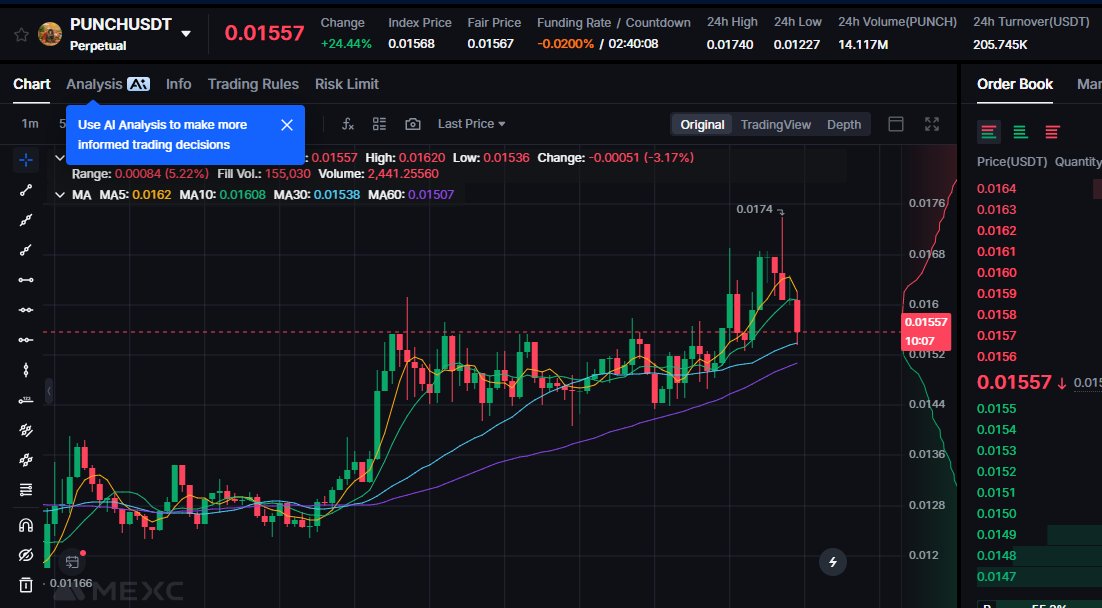Click the large 0.01557 last price in order book
The height and width of the screenshot is (608, 1102).
(x=1014, y=382)
